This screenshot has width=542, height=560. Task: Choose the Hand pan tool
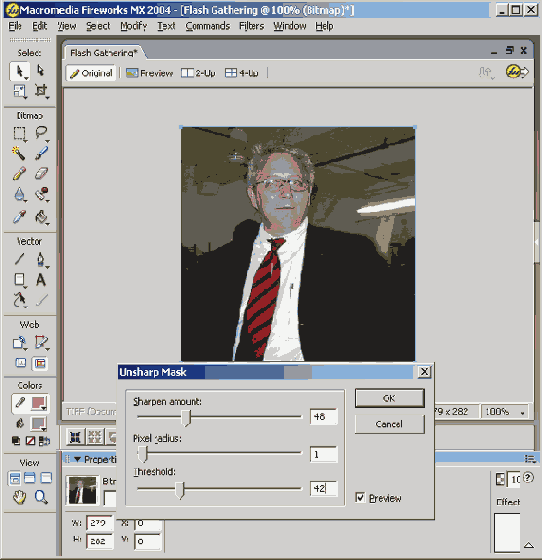pyautogui.click(x=19, y=497)
